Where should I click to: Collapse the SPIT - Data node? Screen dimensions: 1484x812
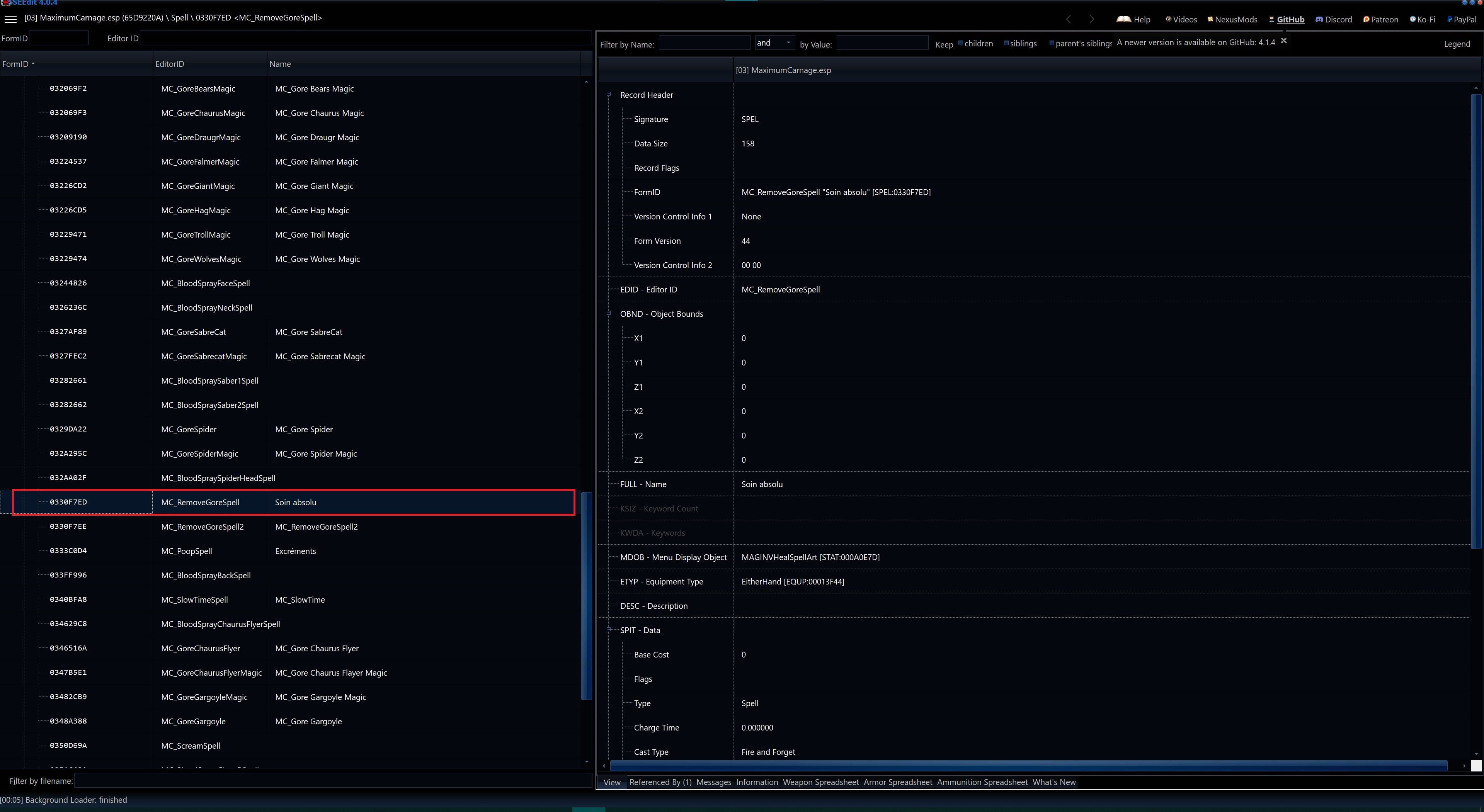[608, 629]
